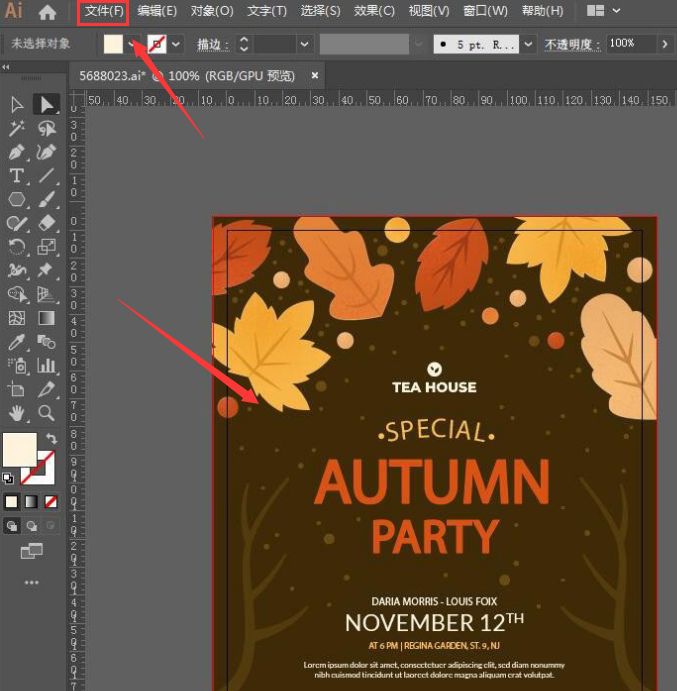Click the 不透明度 opacity label link
The height and width of the screenshot is (691, 677).
coord(572,45)
